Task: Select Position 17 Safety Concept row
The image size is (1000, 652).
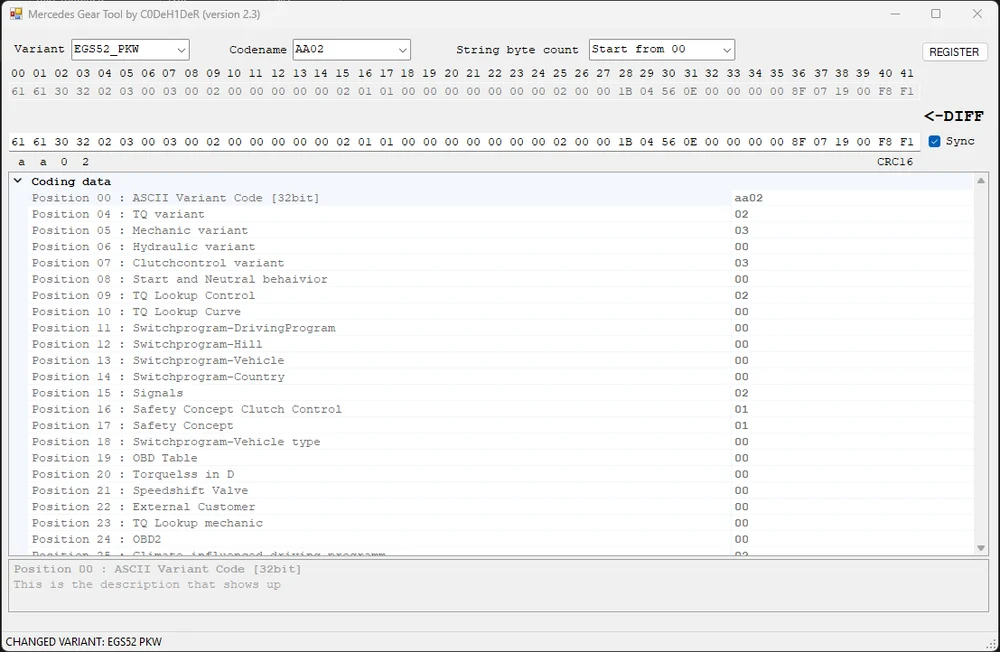Action: 501,426
